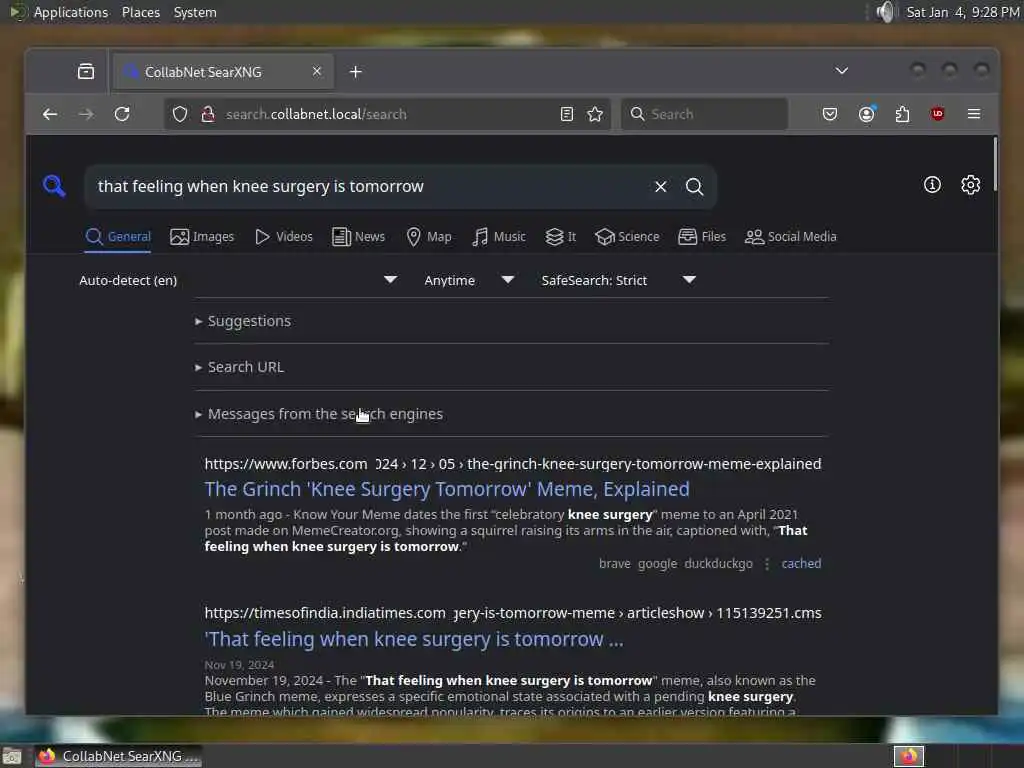Click the system volume speaker icon
The image size is (1024, 768).
pyautogui.click(x=884, y=12)
